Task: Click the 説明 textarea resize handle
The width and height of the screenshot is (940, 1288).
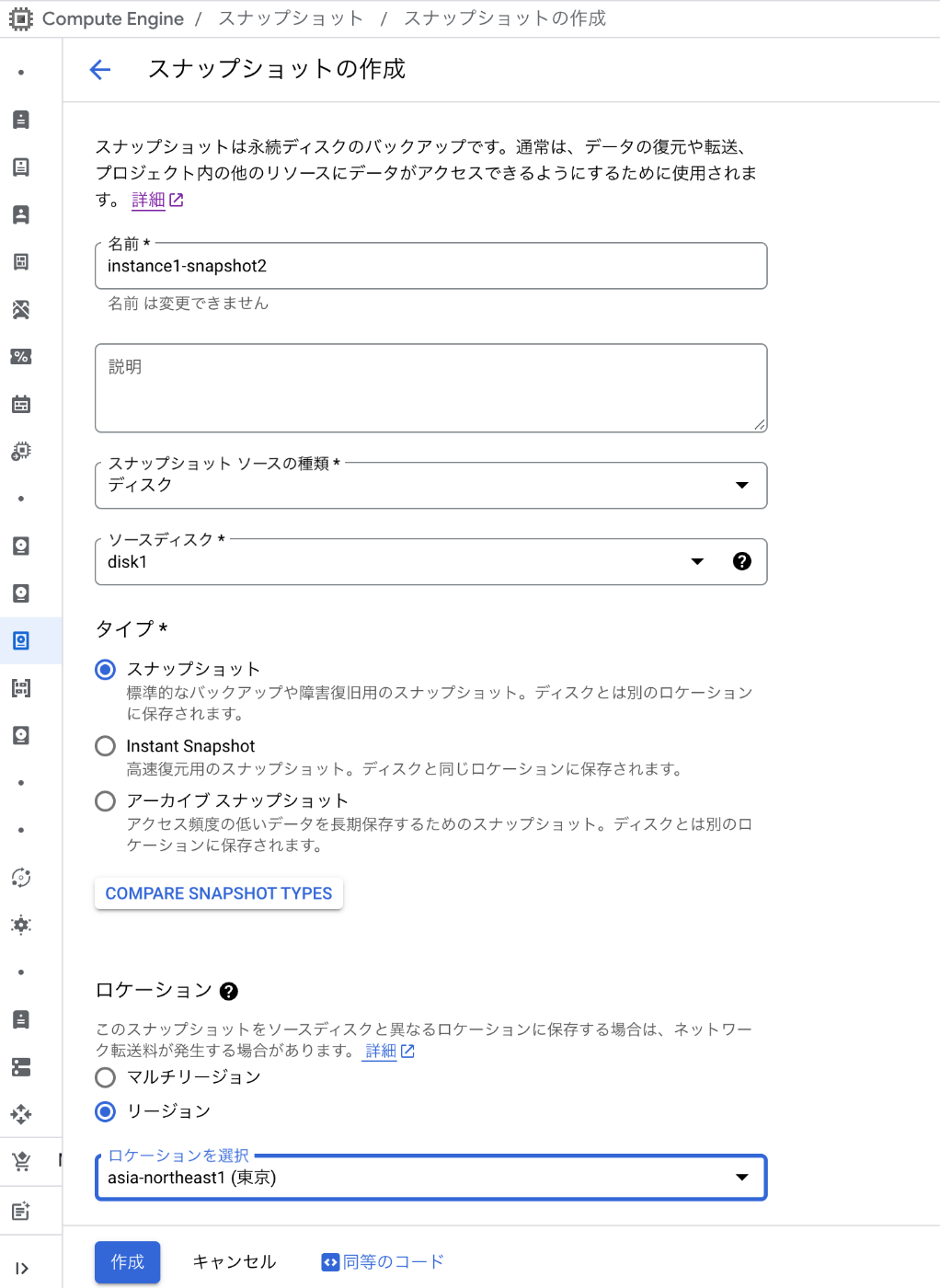Action: 760,424
